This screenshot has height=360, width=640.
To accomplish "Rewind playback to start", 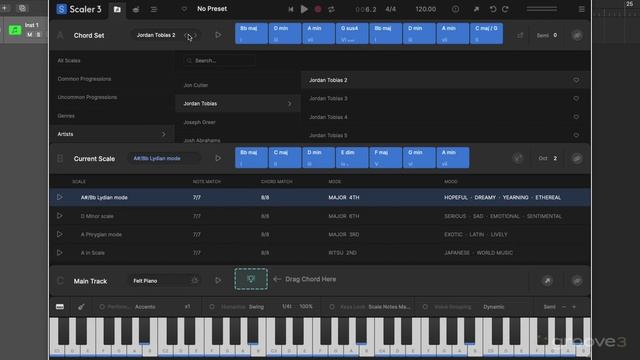I will [x=291, y=9].
